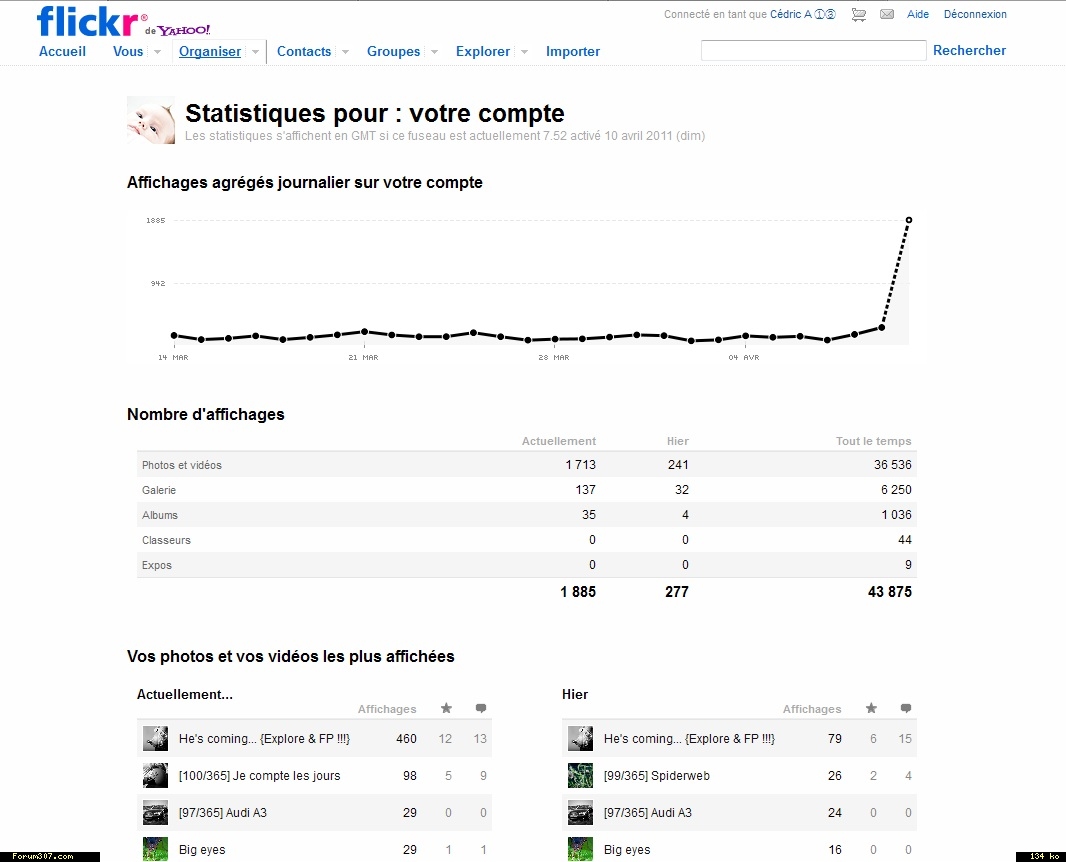Expand the Explorer dropdown arrow
1066x862 pixels.
524,52
